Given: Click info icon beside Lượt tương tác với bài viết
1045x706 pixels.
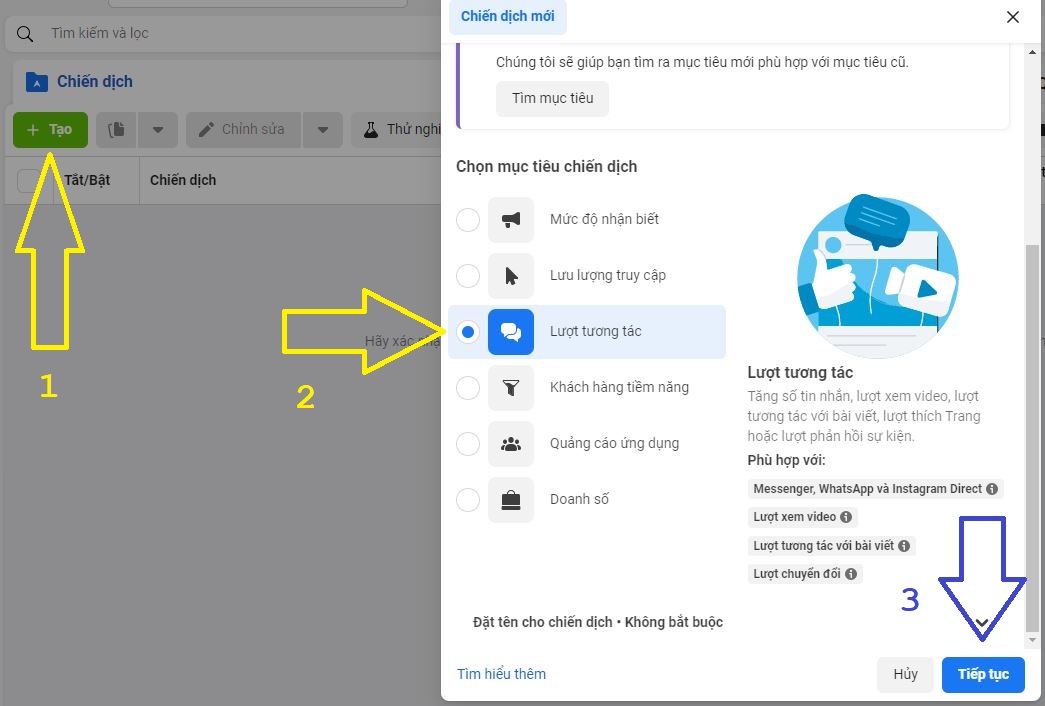Looking at the screenshot, I should pyautogui.click(x=904, y=546).
